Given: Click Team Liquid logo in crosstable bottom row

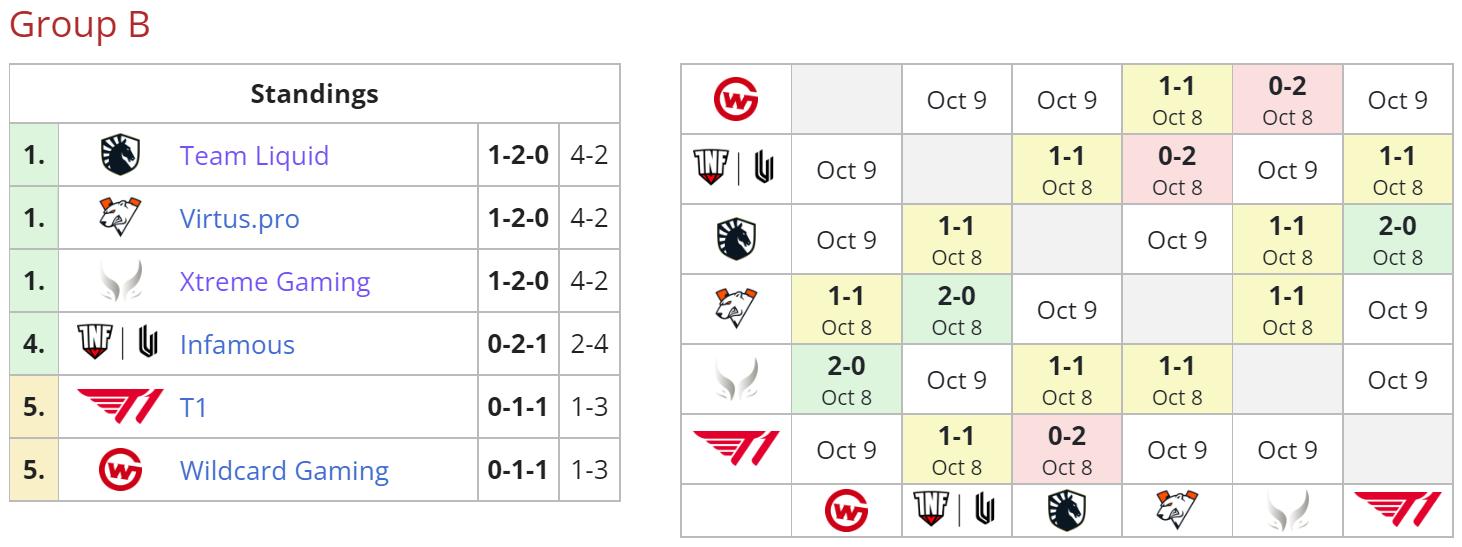Looking at the screenshot, I should point(1067,511).
